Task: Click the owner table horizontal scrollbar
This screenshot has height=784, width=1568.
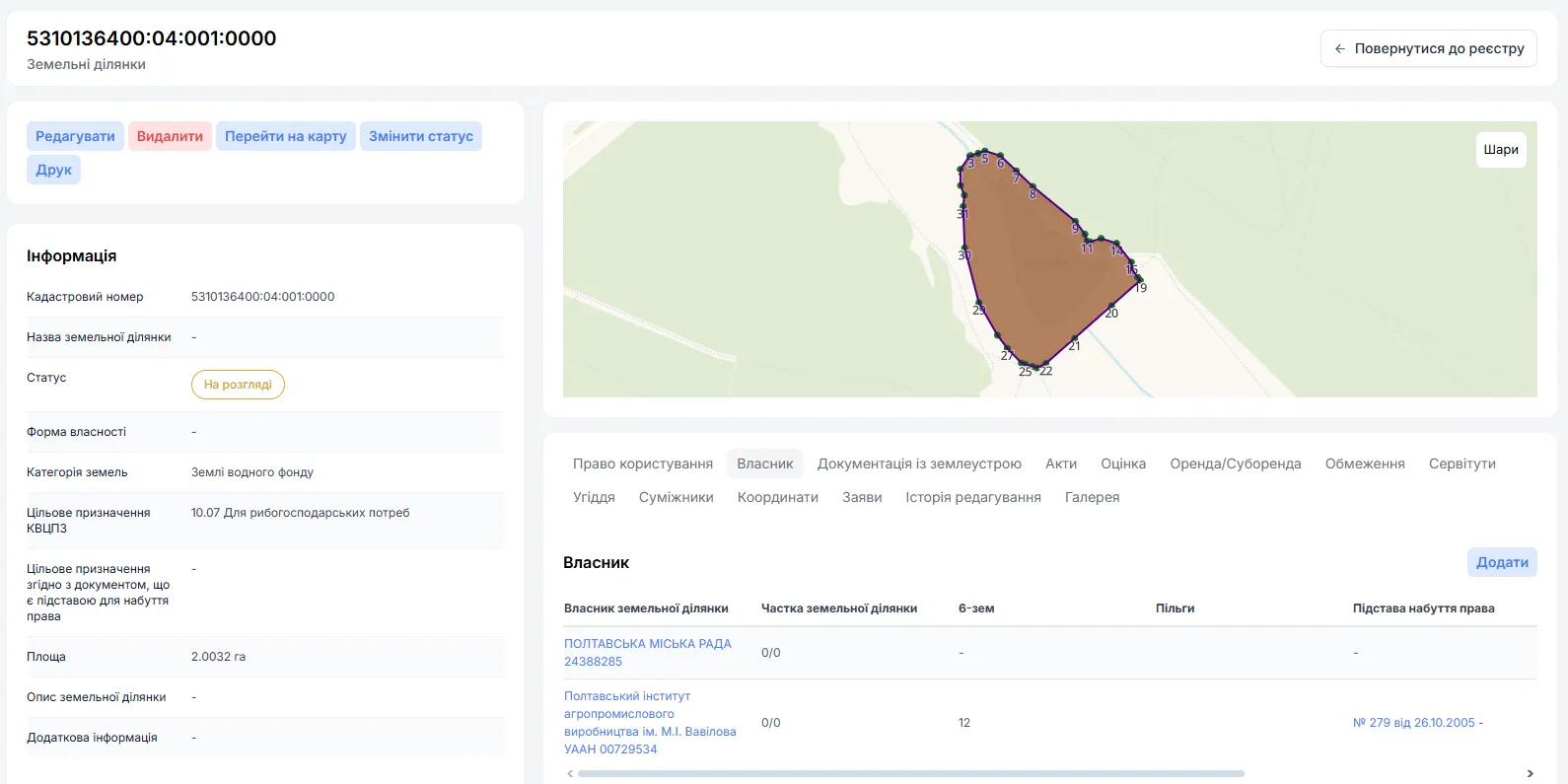Action: click(x=911, y=774)
